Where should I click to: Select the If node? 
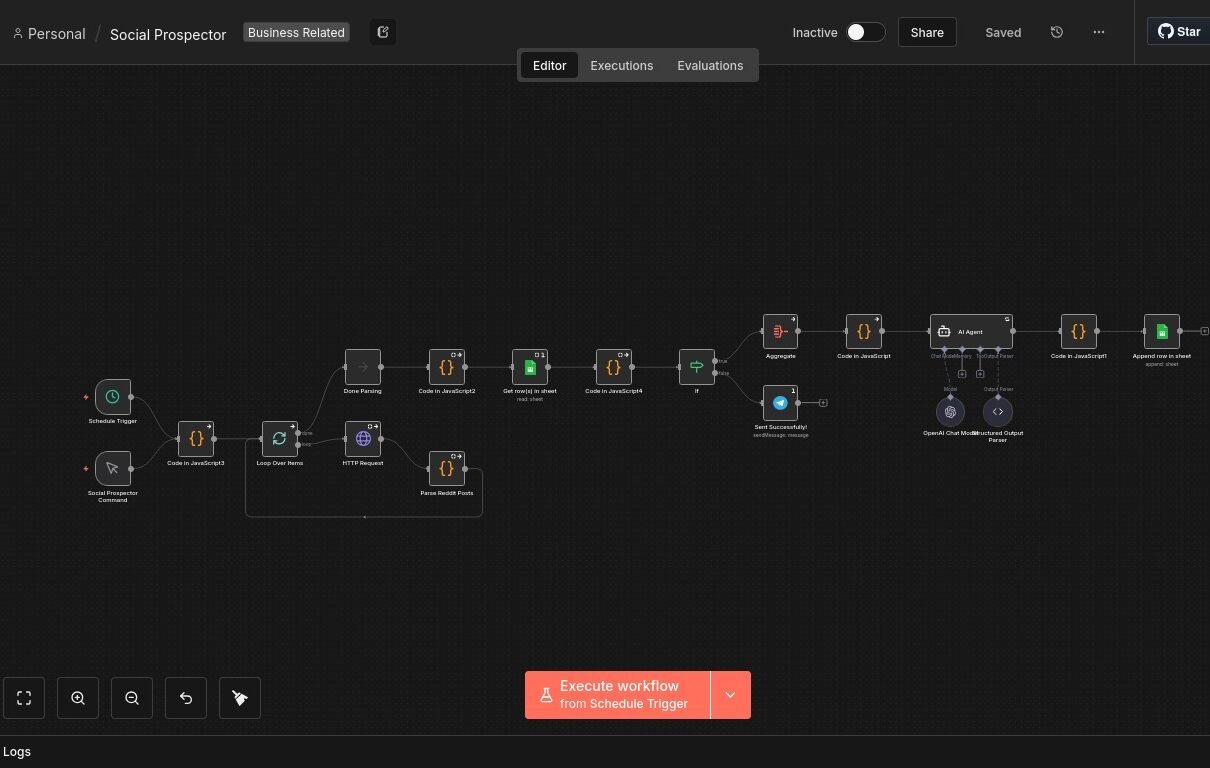click(x=697, y=367)
